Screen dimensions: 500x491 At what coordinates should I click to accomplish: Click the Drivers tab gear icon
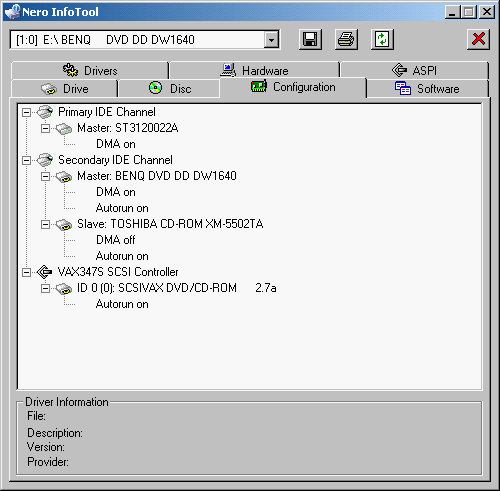coord(70,70)
